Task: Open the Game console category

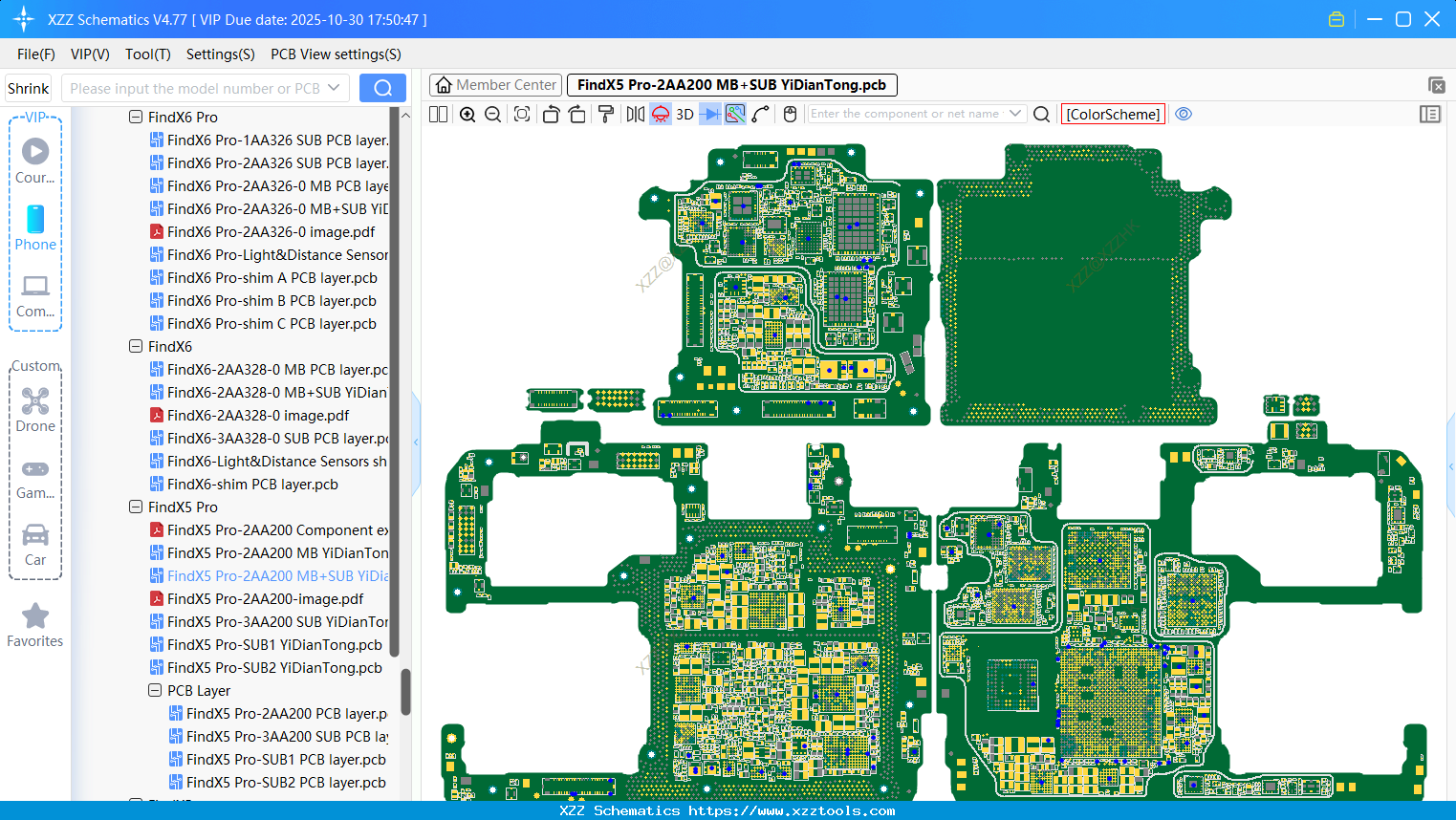Action: [35, 478]
